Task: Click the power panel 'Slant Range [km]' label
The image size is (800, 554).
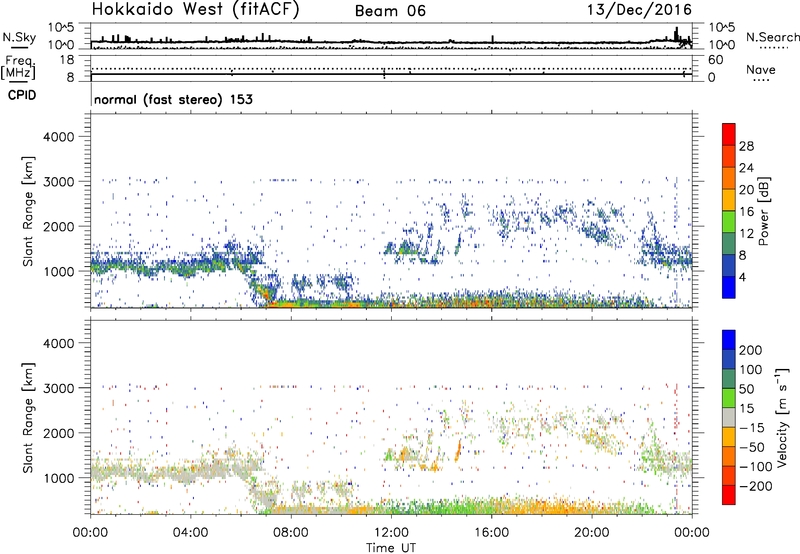Action: [x=28, y=211]
